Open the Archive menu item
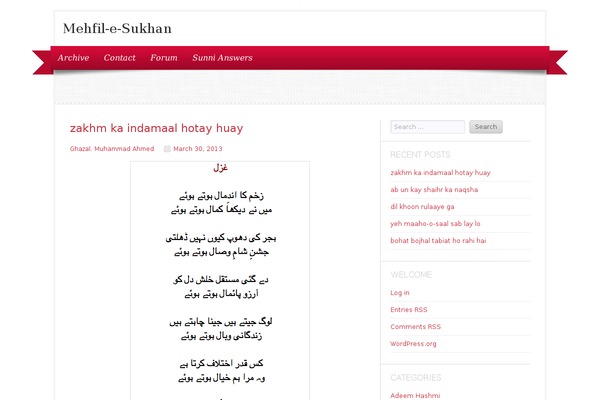The height and width of the screenshot is (400, 600). pyautogui.click(x=73, y=58)
